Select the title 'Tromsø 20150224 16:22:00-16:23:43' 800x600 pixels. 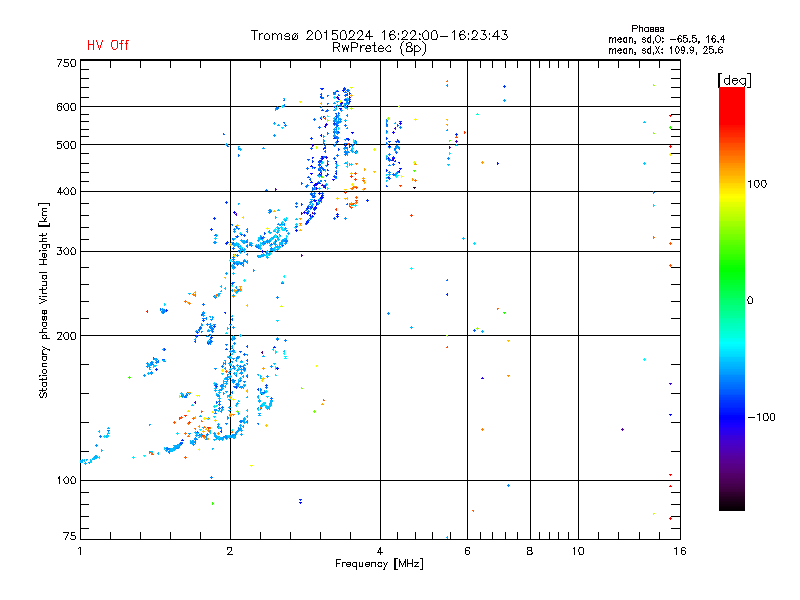pyautogui.click(x=379, y=35)
